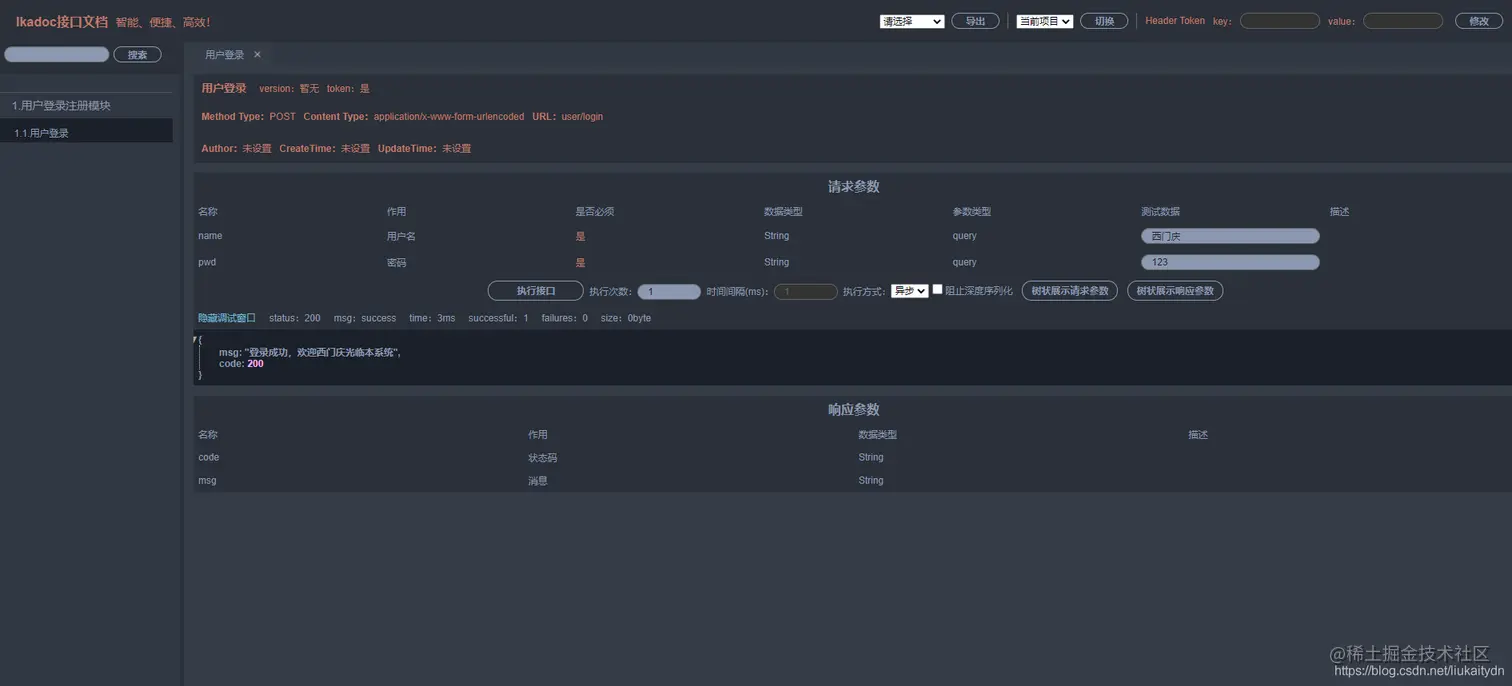Click the 状态码 cell in the response table
1512x686 pixels.
542,458
